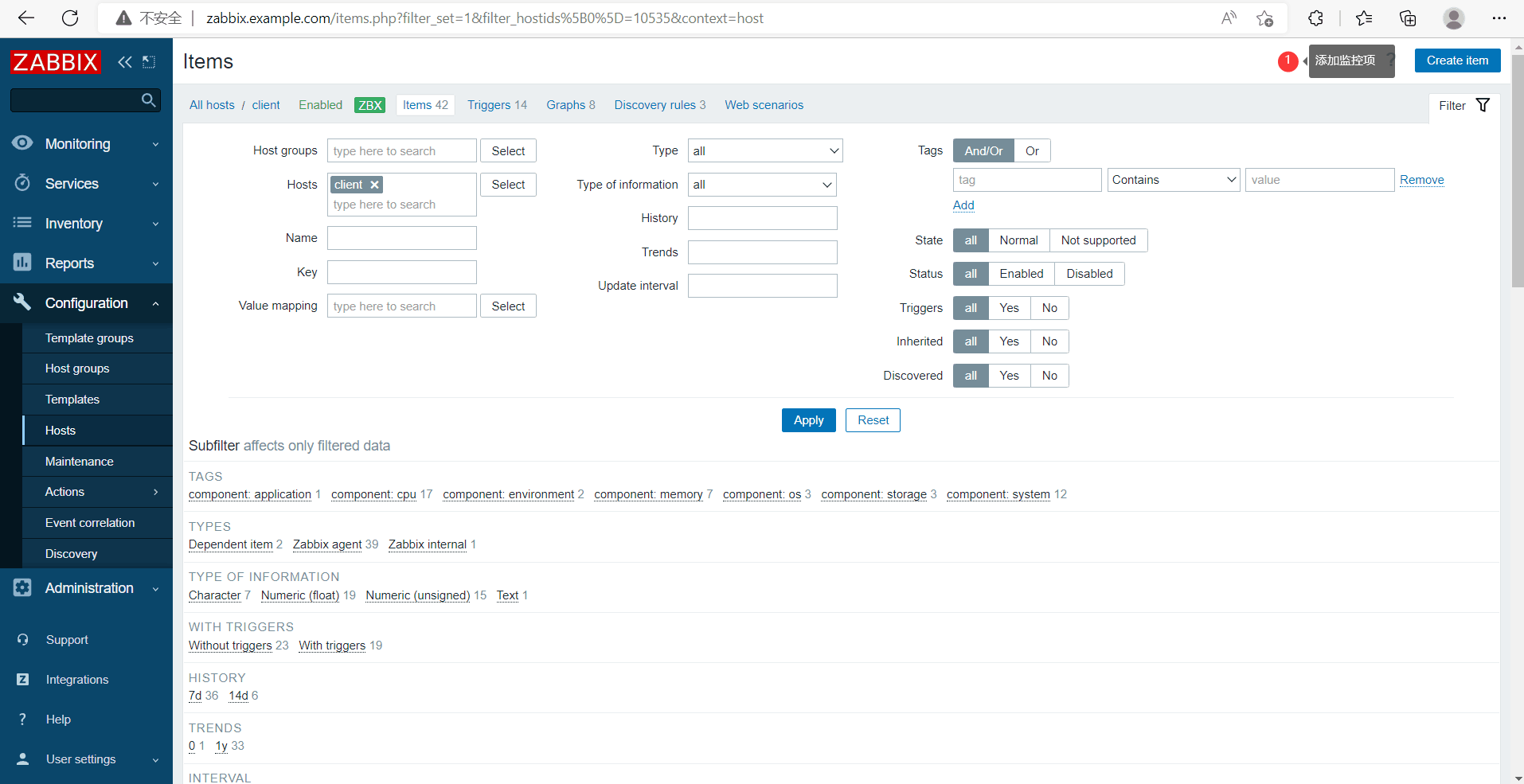Click the Inventory list icon
The image size is (1524, 784).
coord(22,223)
